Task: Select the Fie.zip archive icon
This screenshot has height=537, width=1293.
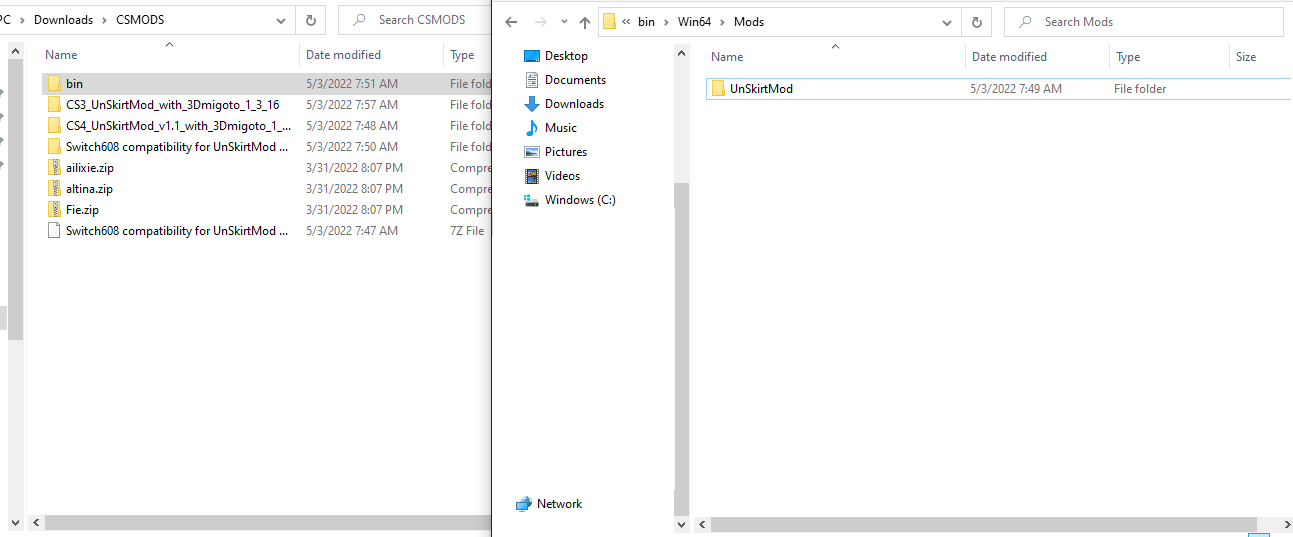Action: pyautogui.click(x=54, y=210)
